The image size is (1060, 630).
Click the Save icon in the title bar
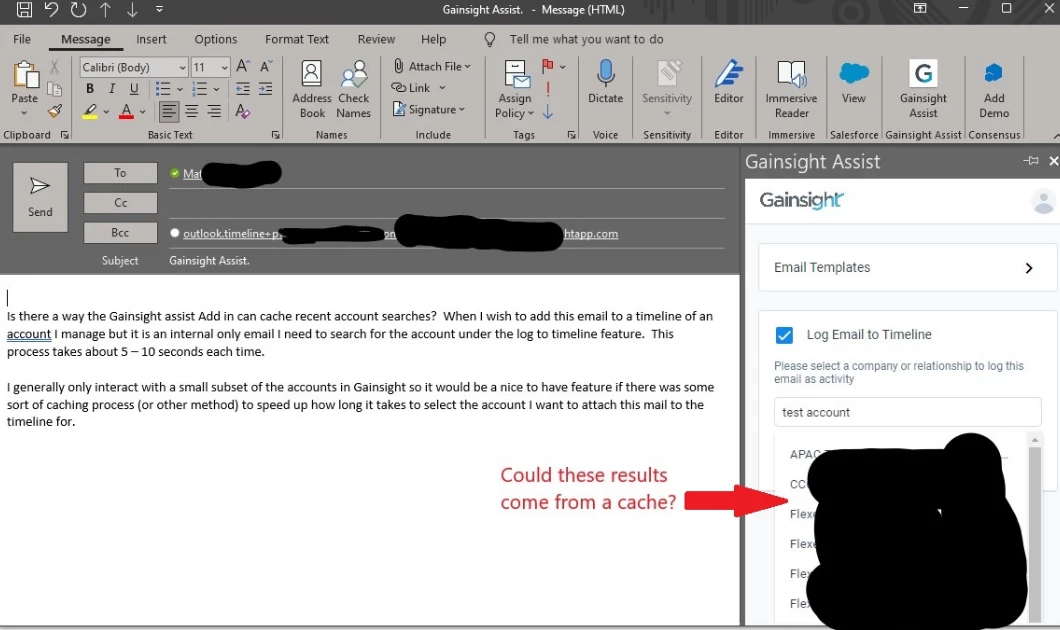pyautogui.click(x=24, y=9)
